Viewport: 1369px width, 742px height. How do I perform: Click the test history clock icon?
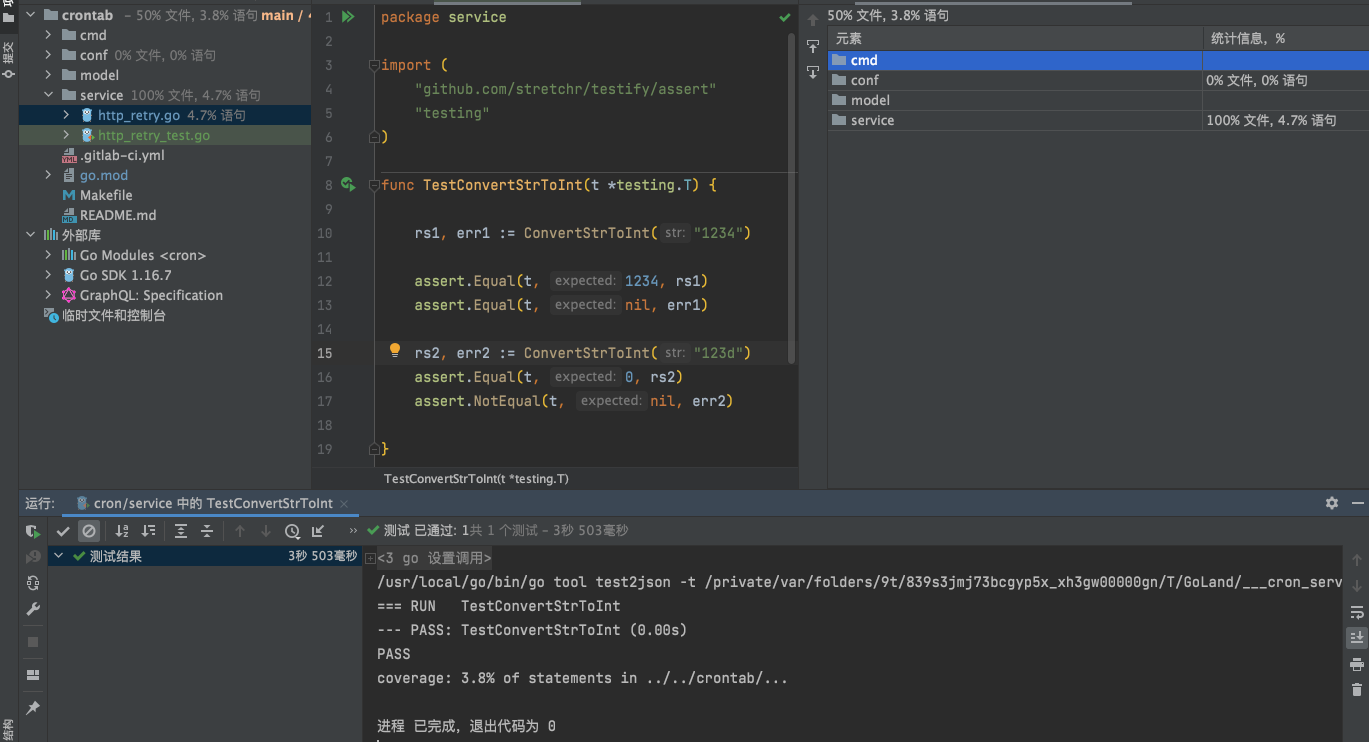tap(292, 531)
